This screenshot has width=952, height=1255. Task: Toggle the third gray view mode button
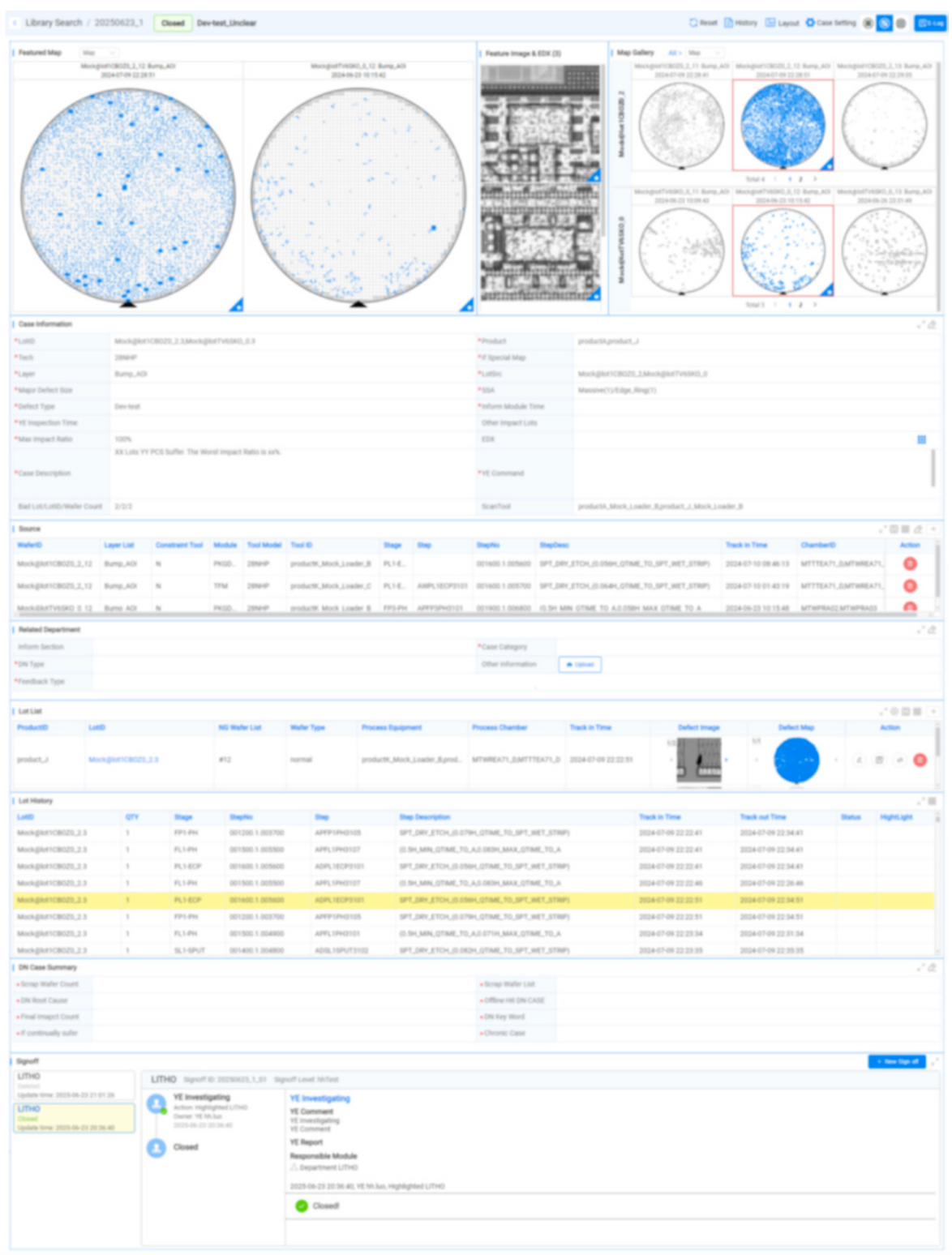900,23
